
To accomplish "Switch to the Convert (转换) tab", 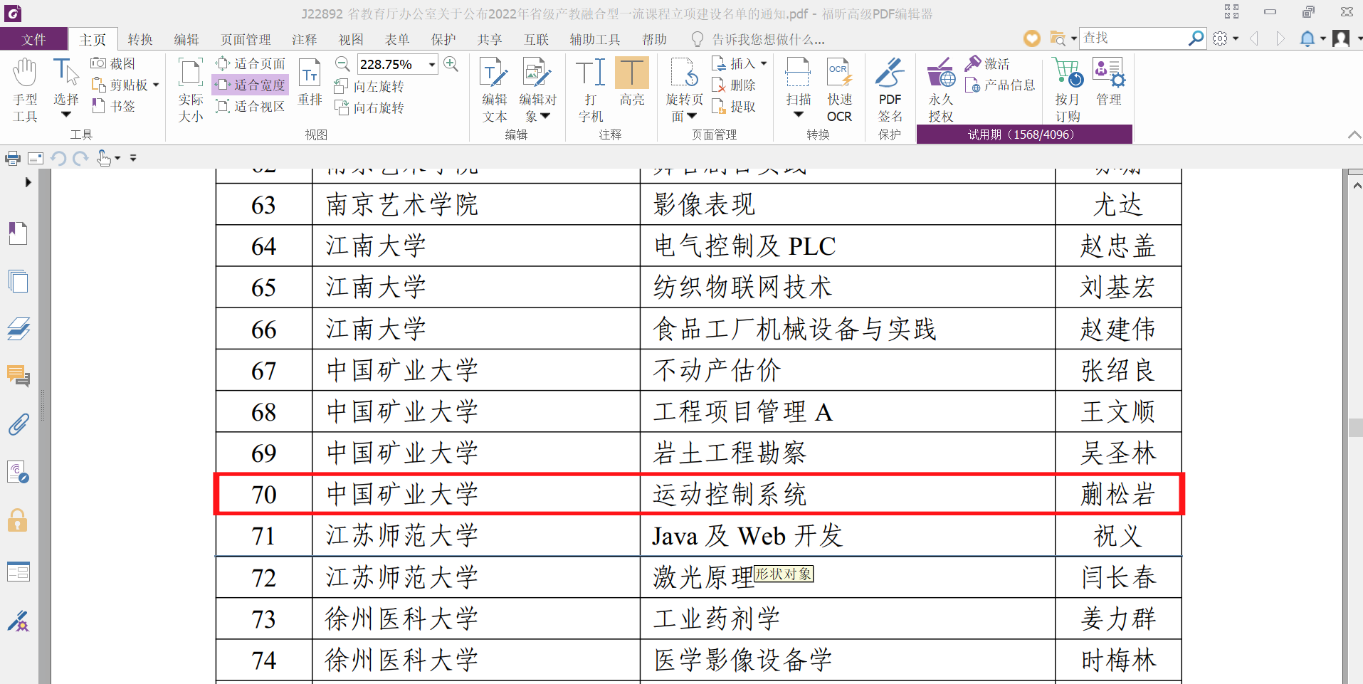I will pyautogui.click(x=140, y=39).
